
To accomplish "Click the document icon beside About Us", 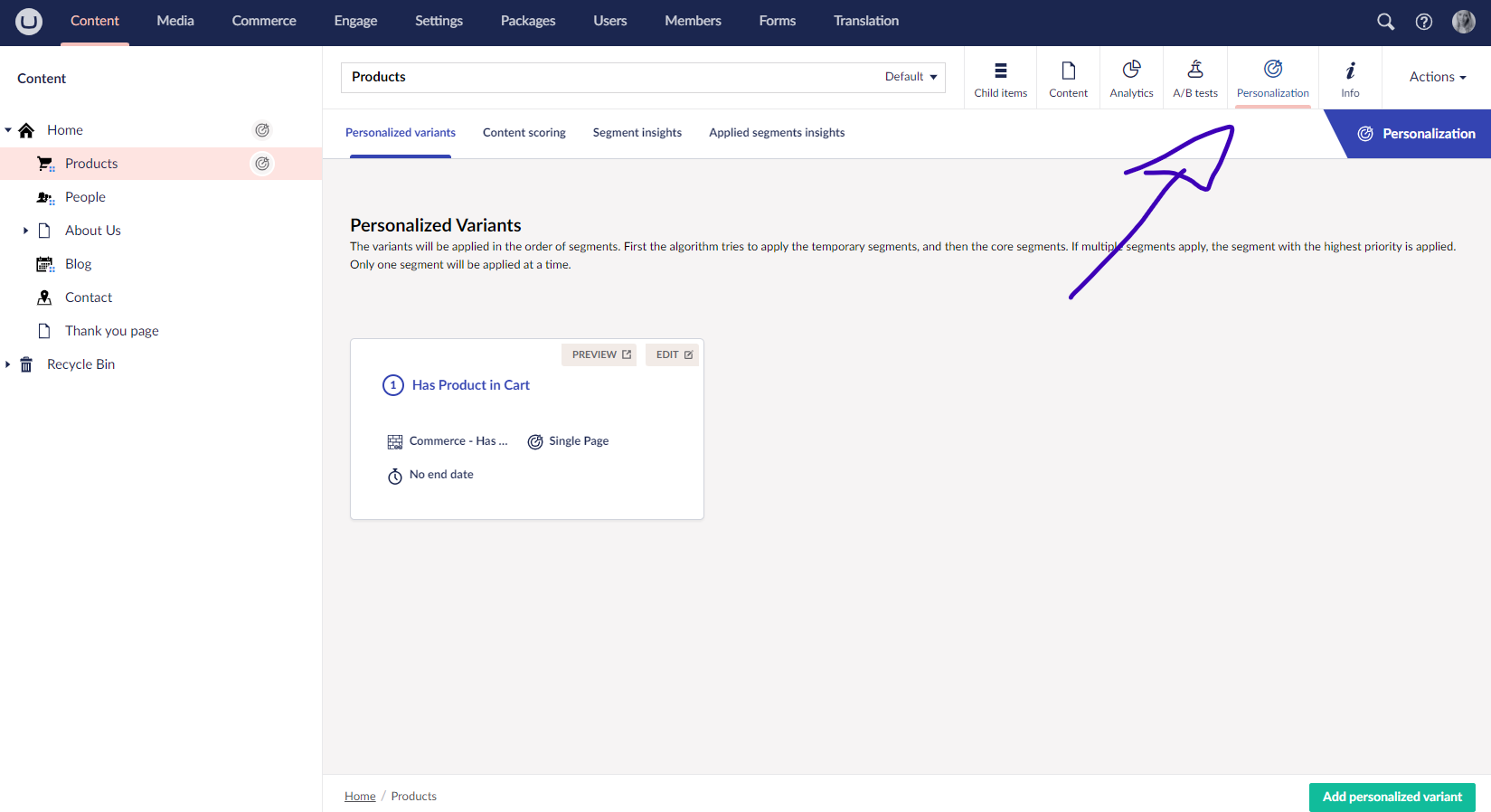I will pos(44,231).
